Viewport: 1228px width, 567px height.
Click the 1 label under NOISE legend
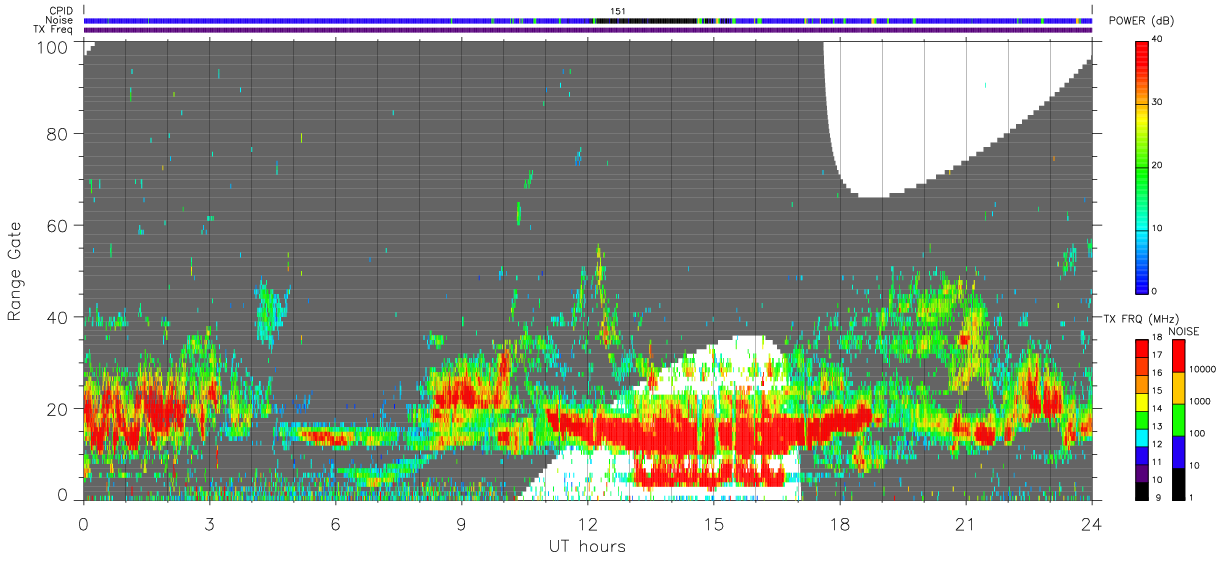tap(1192, 499)
